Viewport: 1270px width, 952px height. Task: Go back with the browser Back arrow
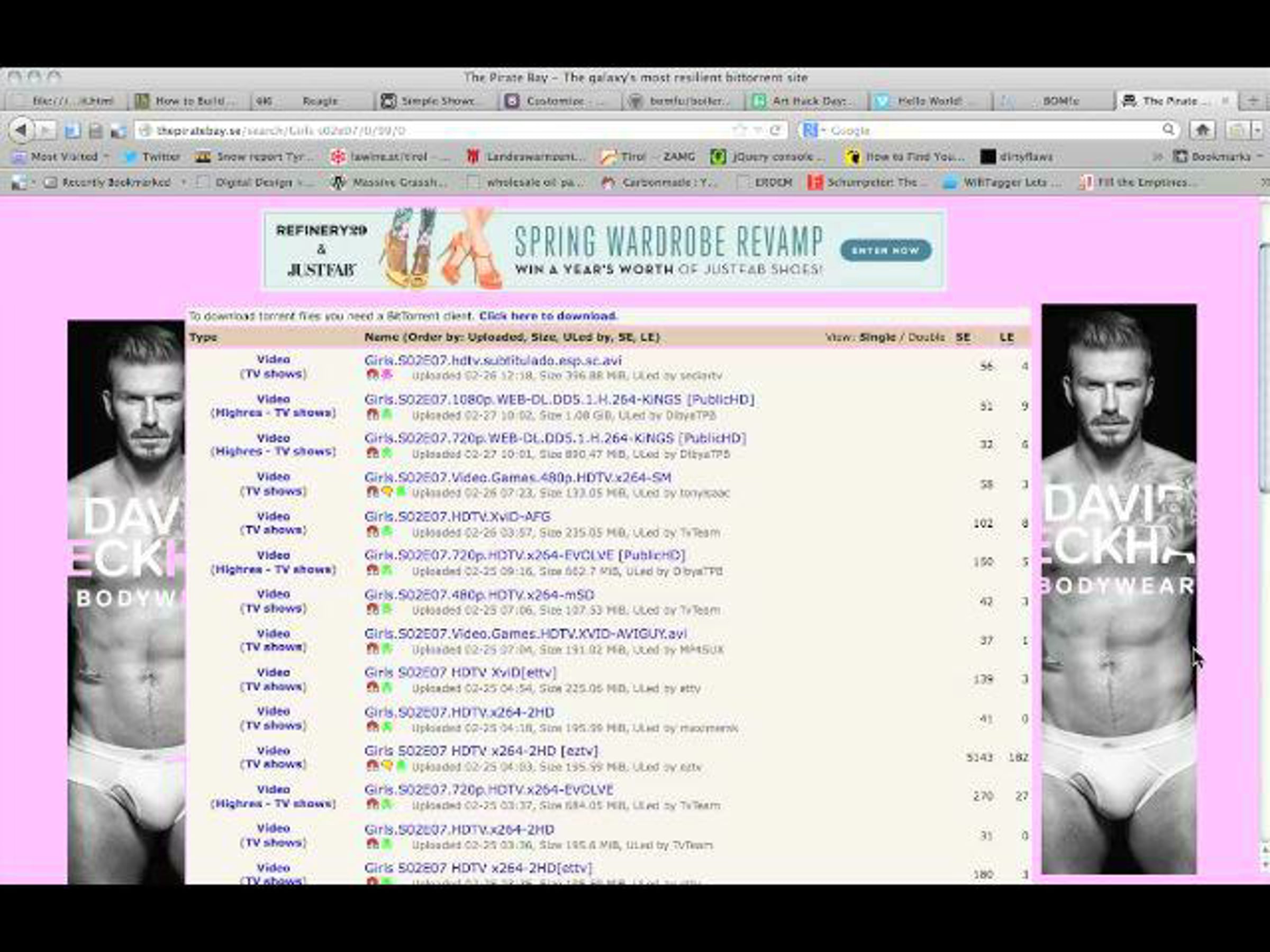21,130
